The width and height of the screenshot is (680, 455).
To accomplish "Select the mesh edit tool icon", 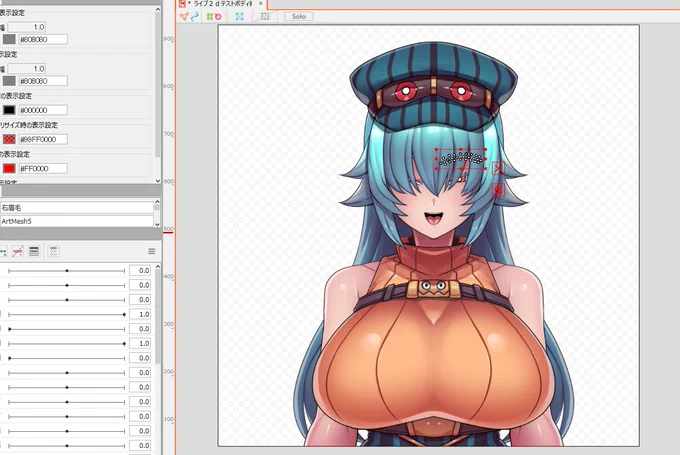I will point(184,16).
